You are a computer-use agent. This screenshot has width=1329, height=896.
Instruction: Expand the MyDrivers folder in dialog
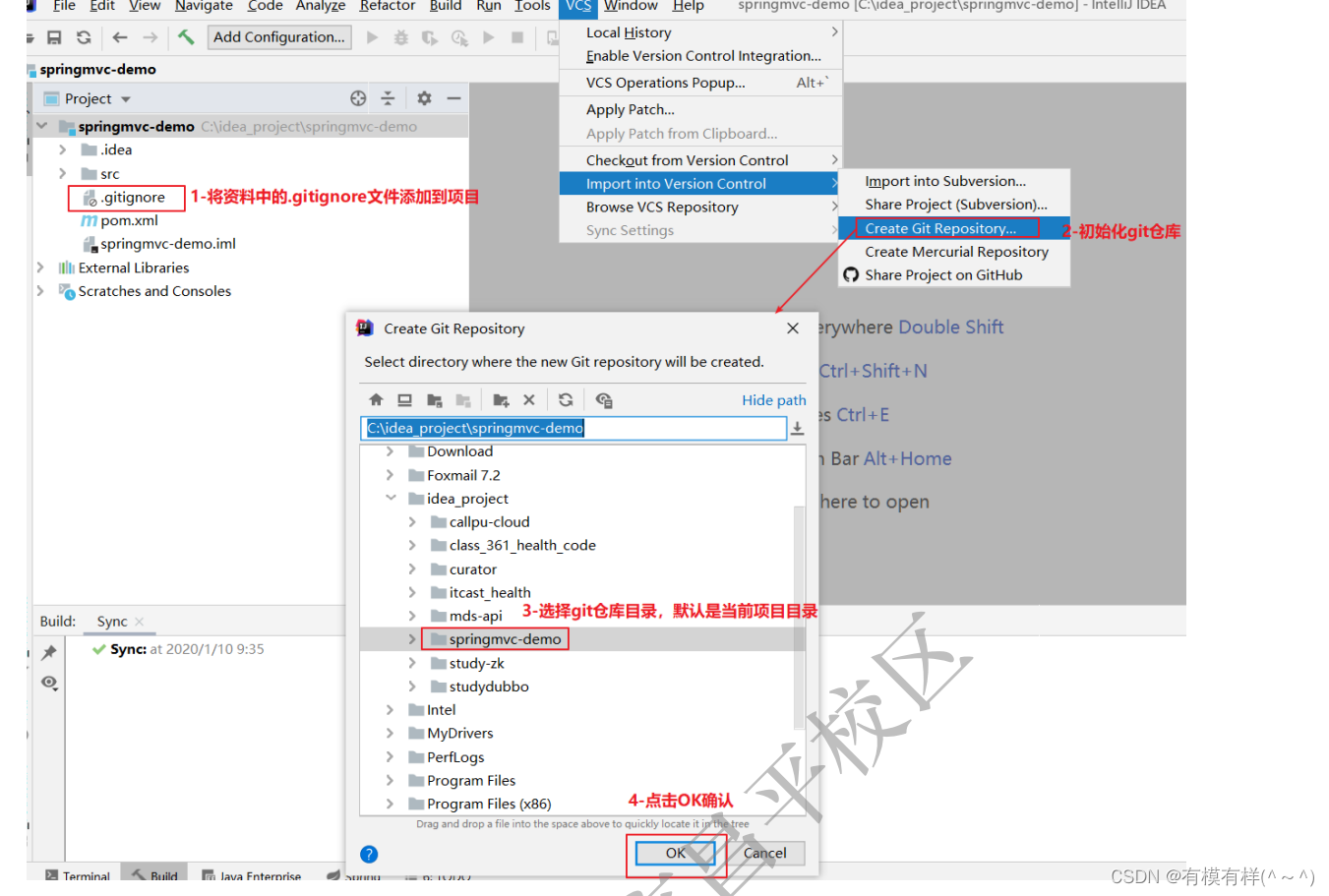click(x=391, y=733)
